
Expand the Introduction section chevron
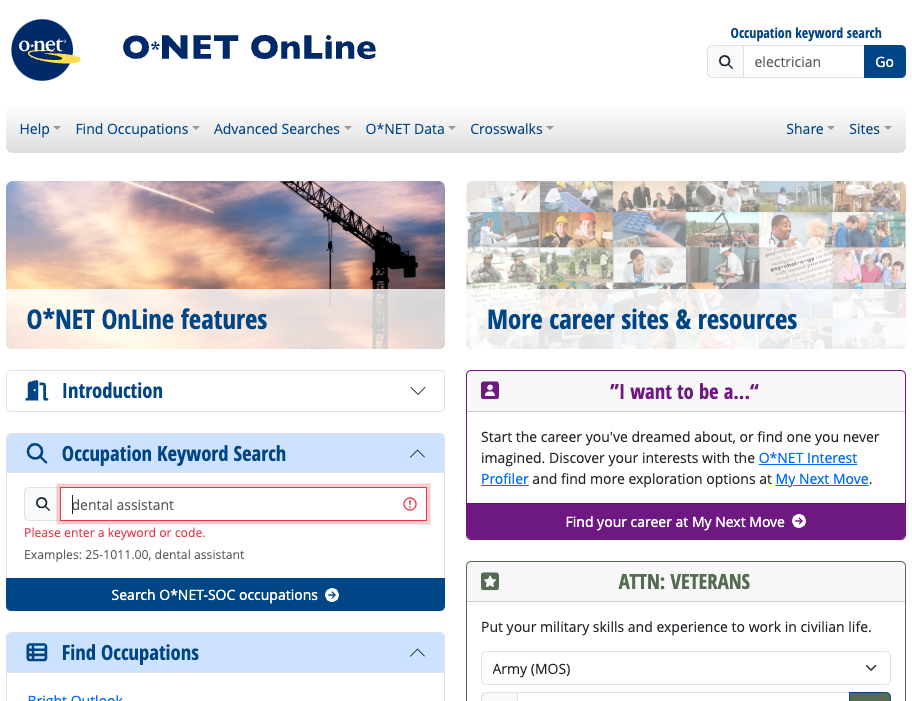pyautogui.click(x=418, y=391)
